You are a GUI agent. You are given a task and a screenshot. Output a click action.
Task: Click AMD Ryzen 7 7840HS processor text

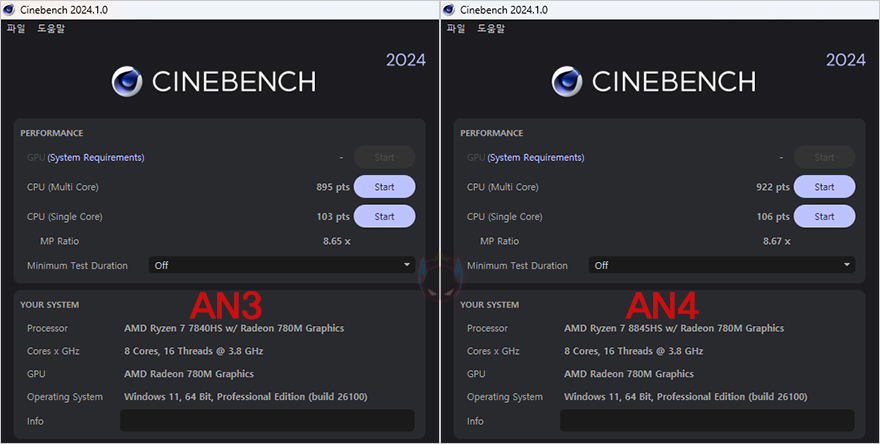click(x=234, y=328)
